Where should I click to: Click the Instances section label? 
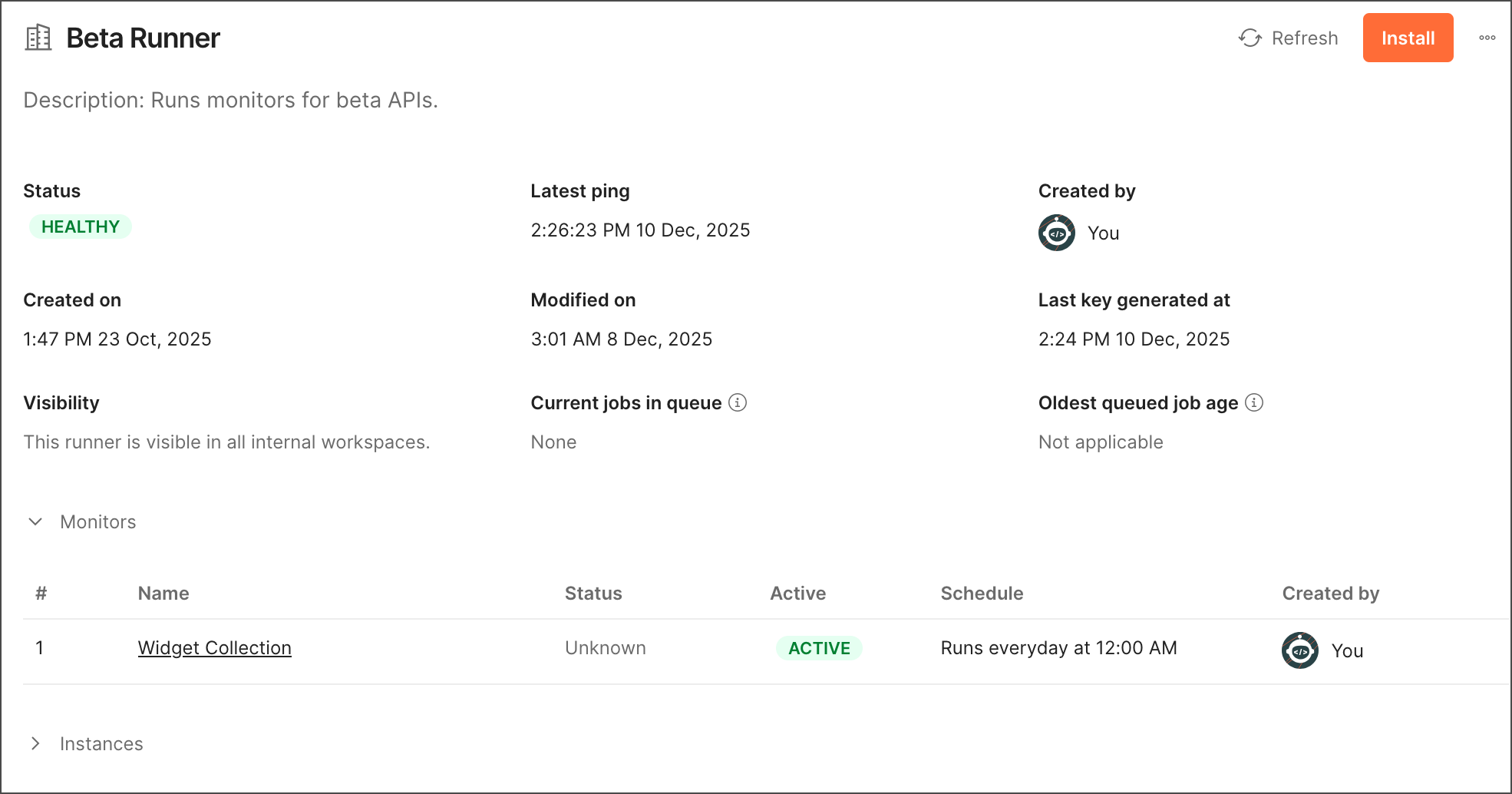(101, 744)
